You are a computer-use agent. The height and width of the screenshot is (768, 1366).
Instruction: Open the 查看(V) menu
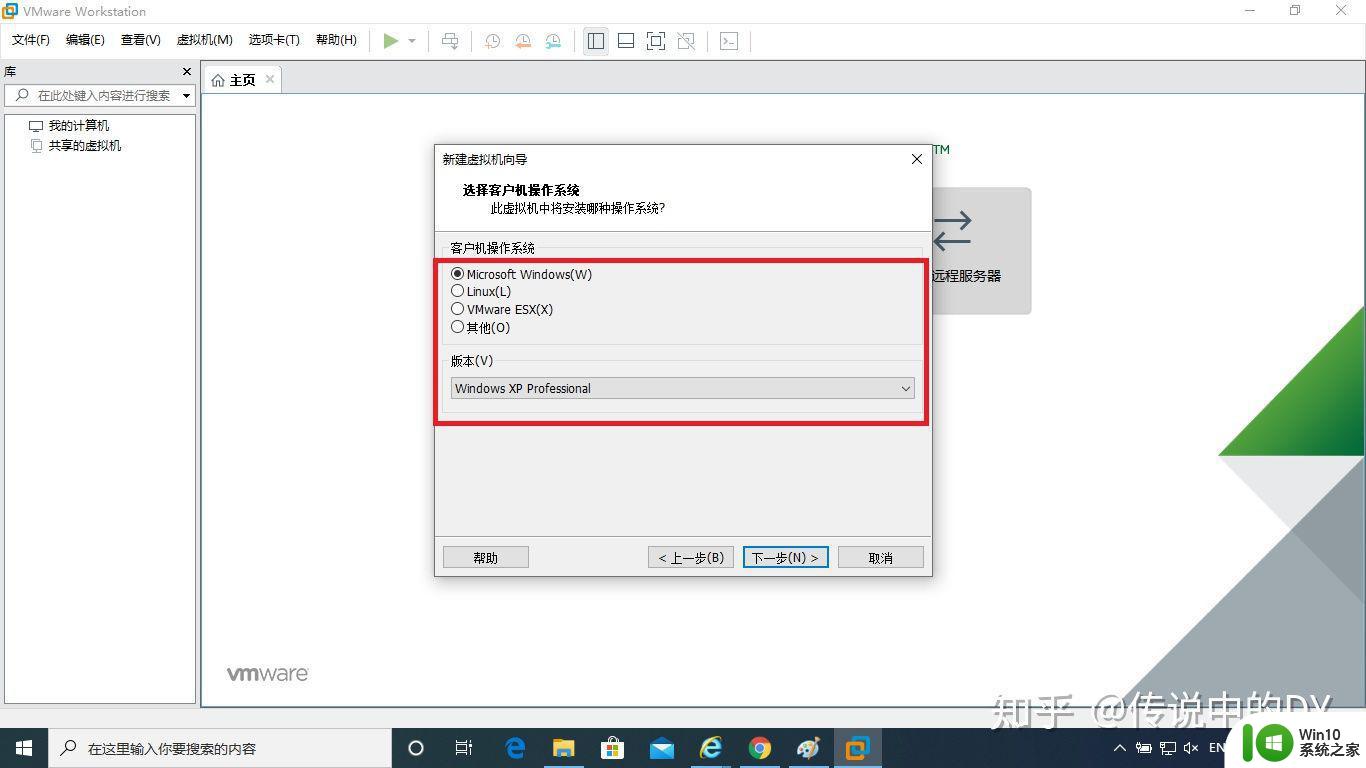[x=141, y=40]
